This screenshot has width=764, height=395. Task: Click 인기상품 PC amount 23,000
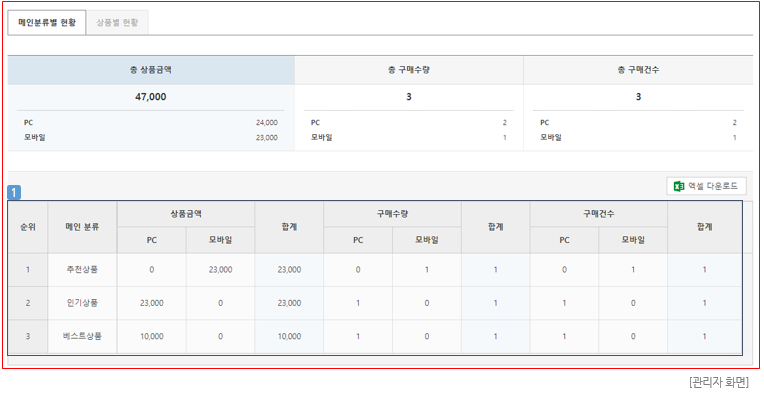pyautogui.click(x=152, y=303)
